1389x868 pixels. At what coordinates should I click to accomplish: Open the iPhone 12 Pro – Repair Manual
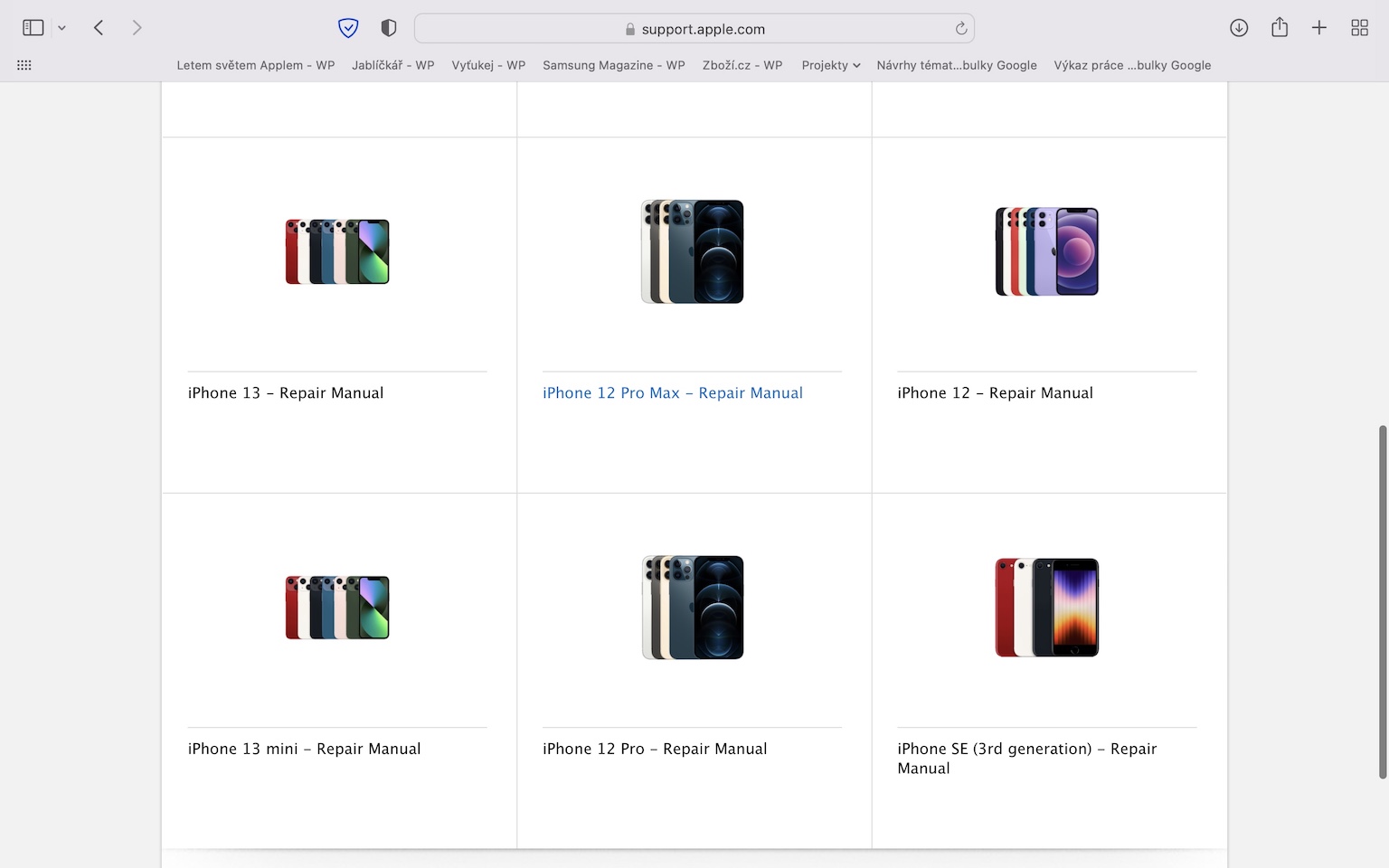coord(655,749)
